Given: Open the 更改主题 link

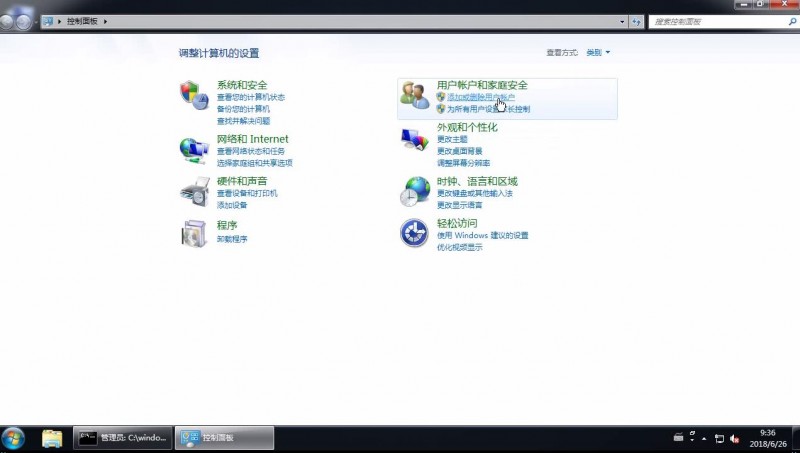Looking at the screenshot, I should pos(452,139).
